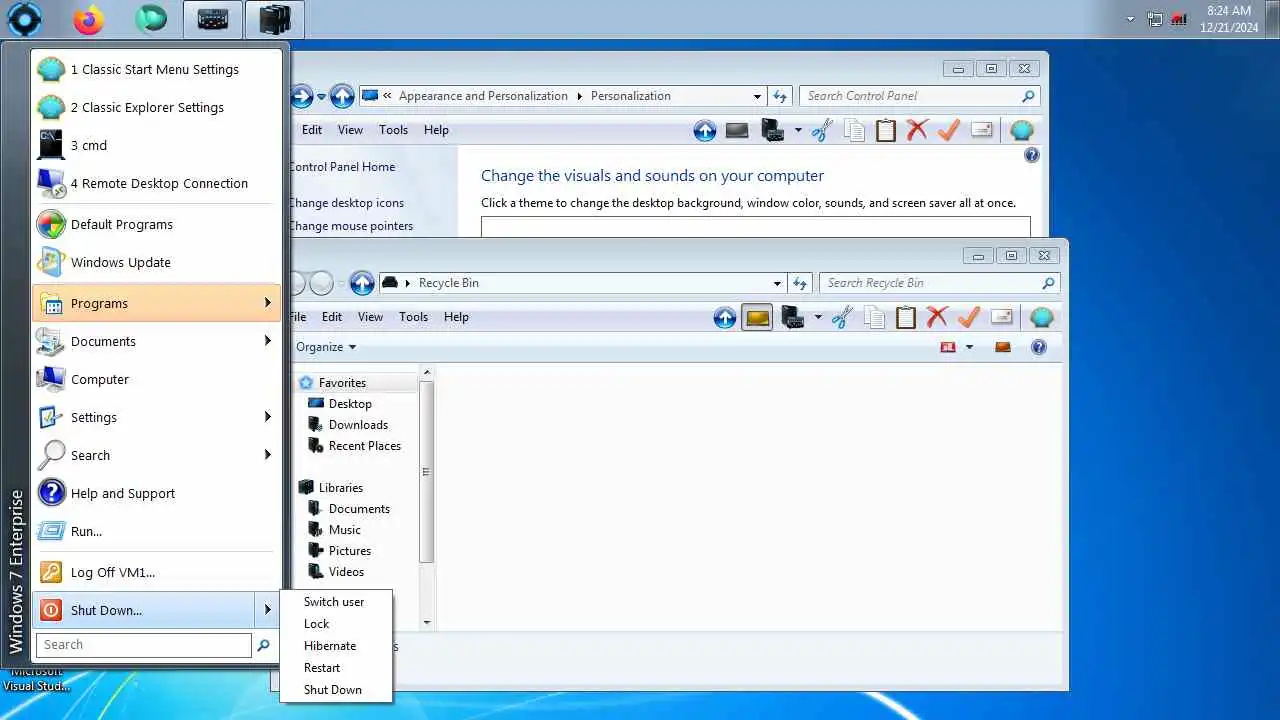Image resolution: width=1280 pixels, height=720 pixels.
Task: Choose Lock from Shut Down submenu
Action: (336, 624)
